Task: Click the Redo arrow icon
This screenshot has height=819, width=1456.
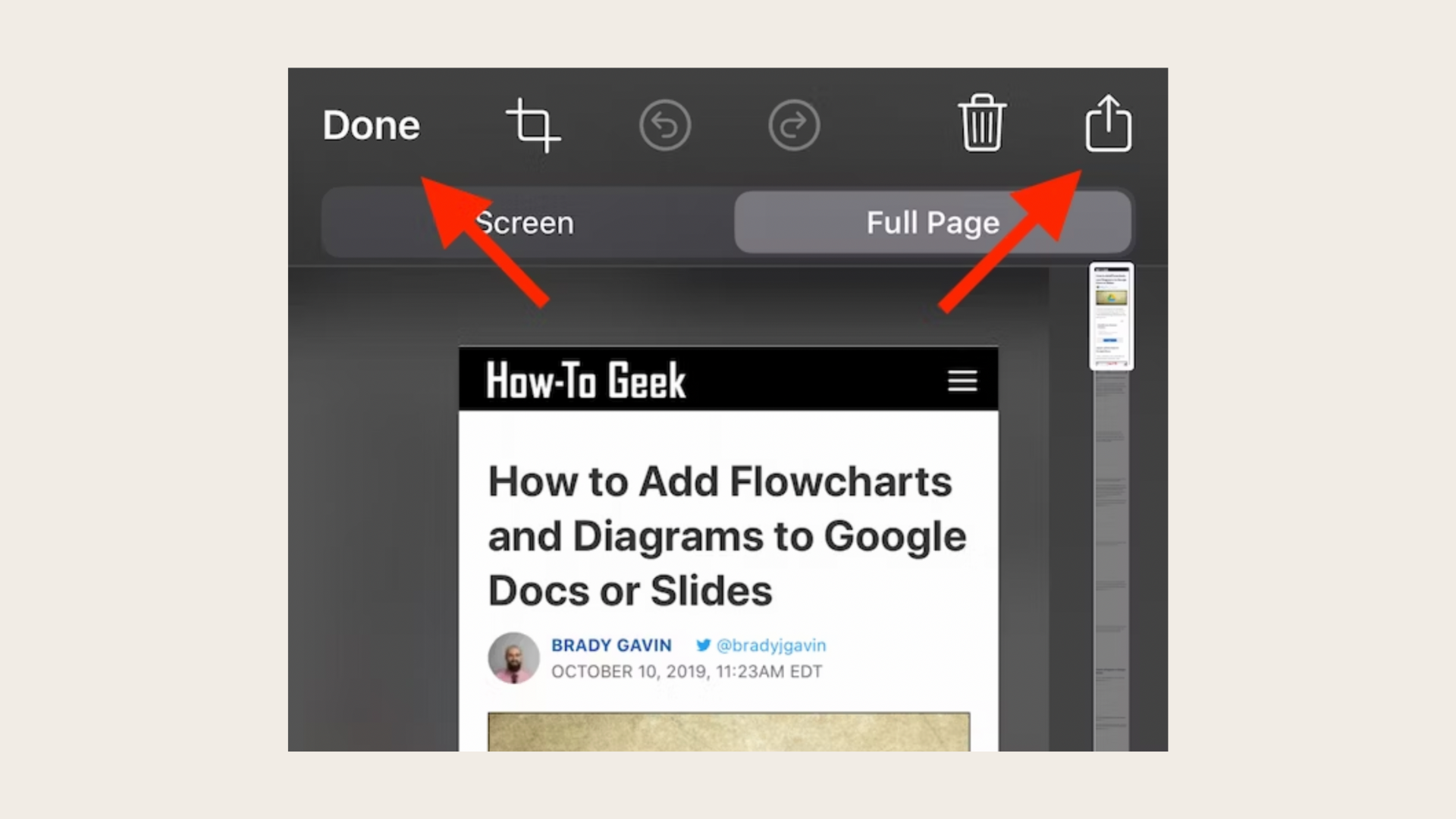Action: click(x=794, y=125)
